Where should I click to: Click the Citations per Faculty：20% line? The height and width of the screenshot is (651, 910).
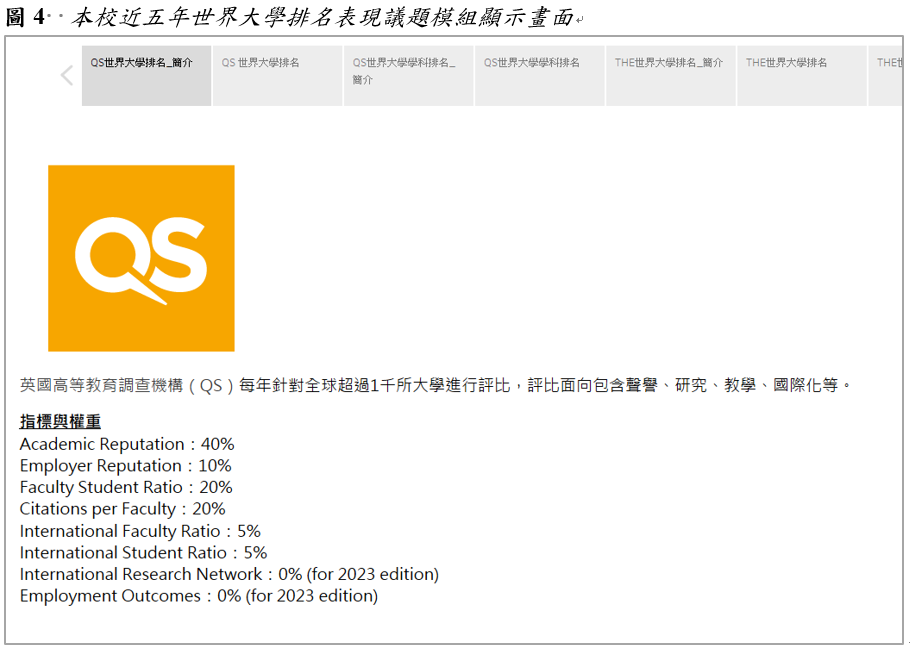pos(122,509)
